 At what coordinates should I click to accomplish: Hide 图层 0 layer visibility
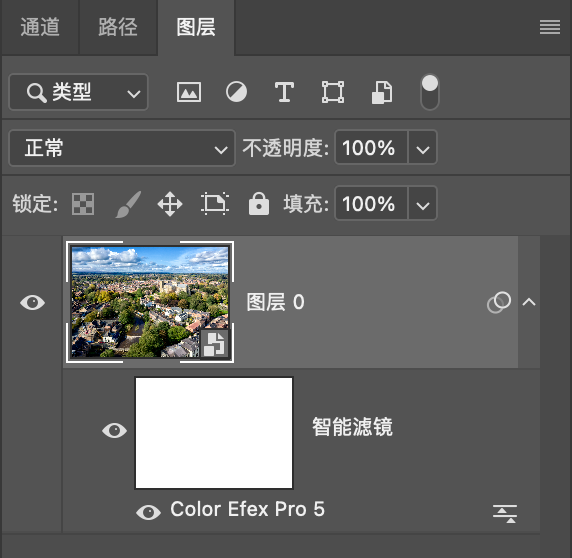click(32, 302)
